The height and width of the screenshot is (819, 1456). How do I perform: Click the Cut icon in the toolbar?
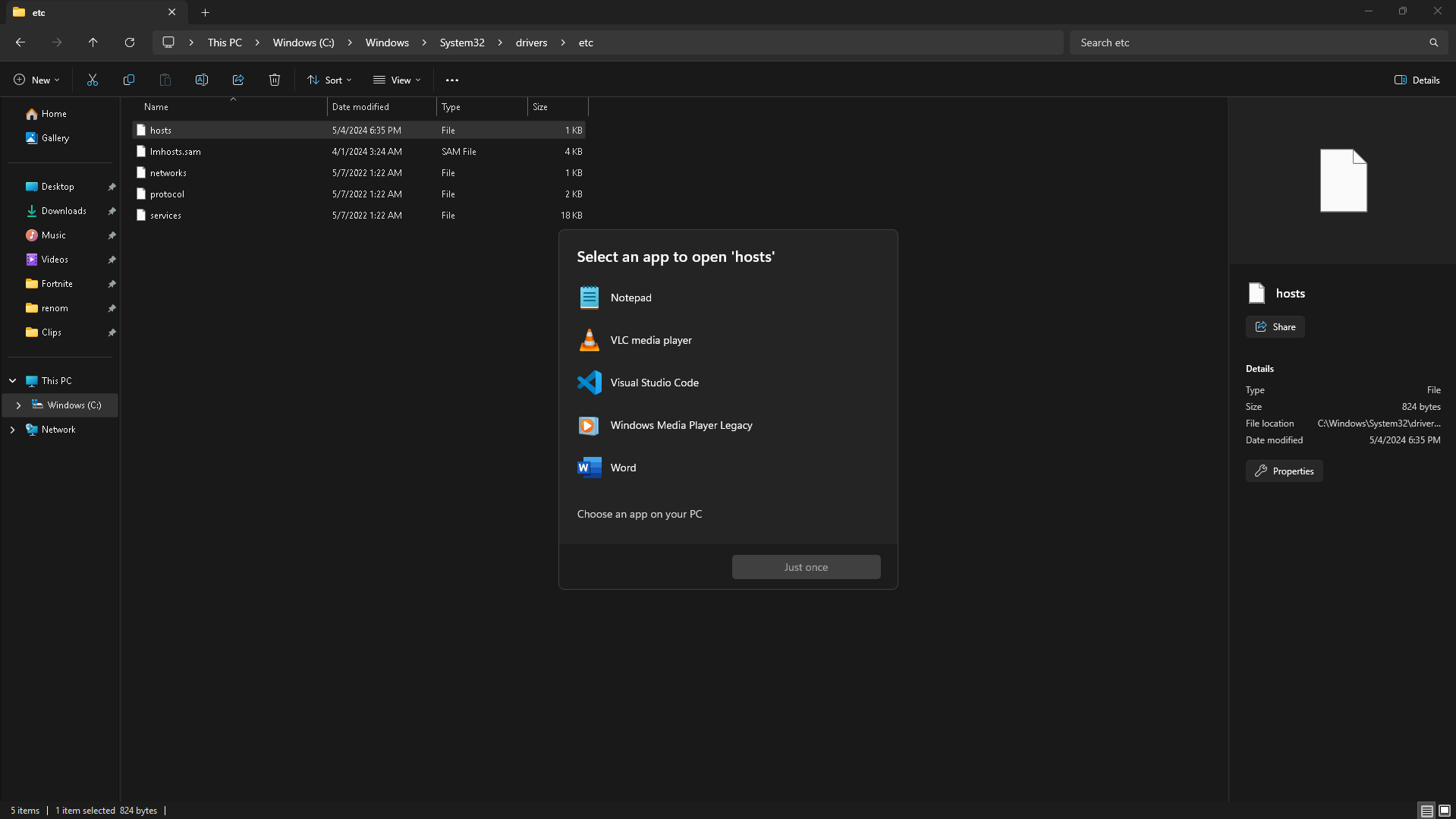93,80
